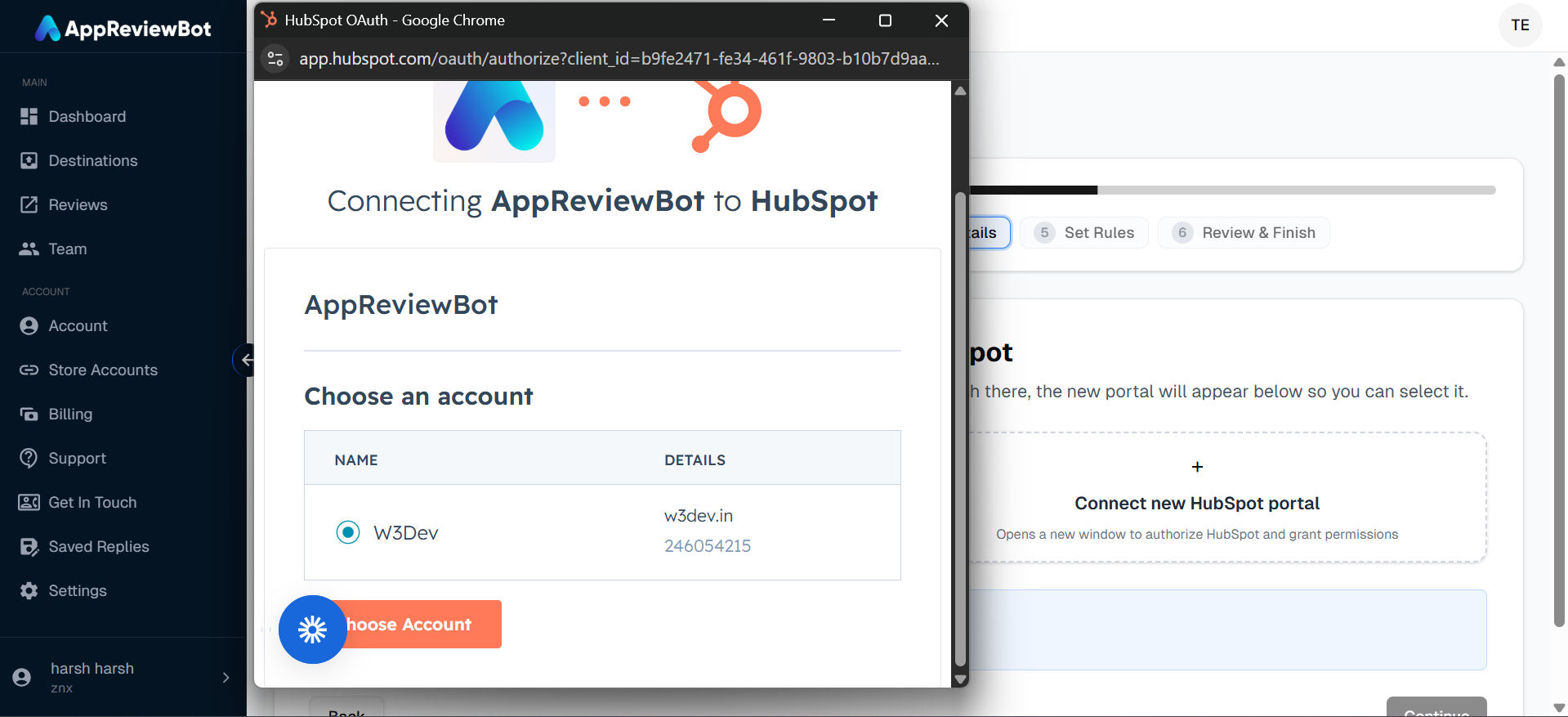This screenshot has width=1568, height=717.
Task: Click the Reviews pencil icon
Action: [29, 205]
